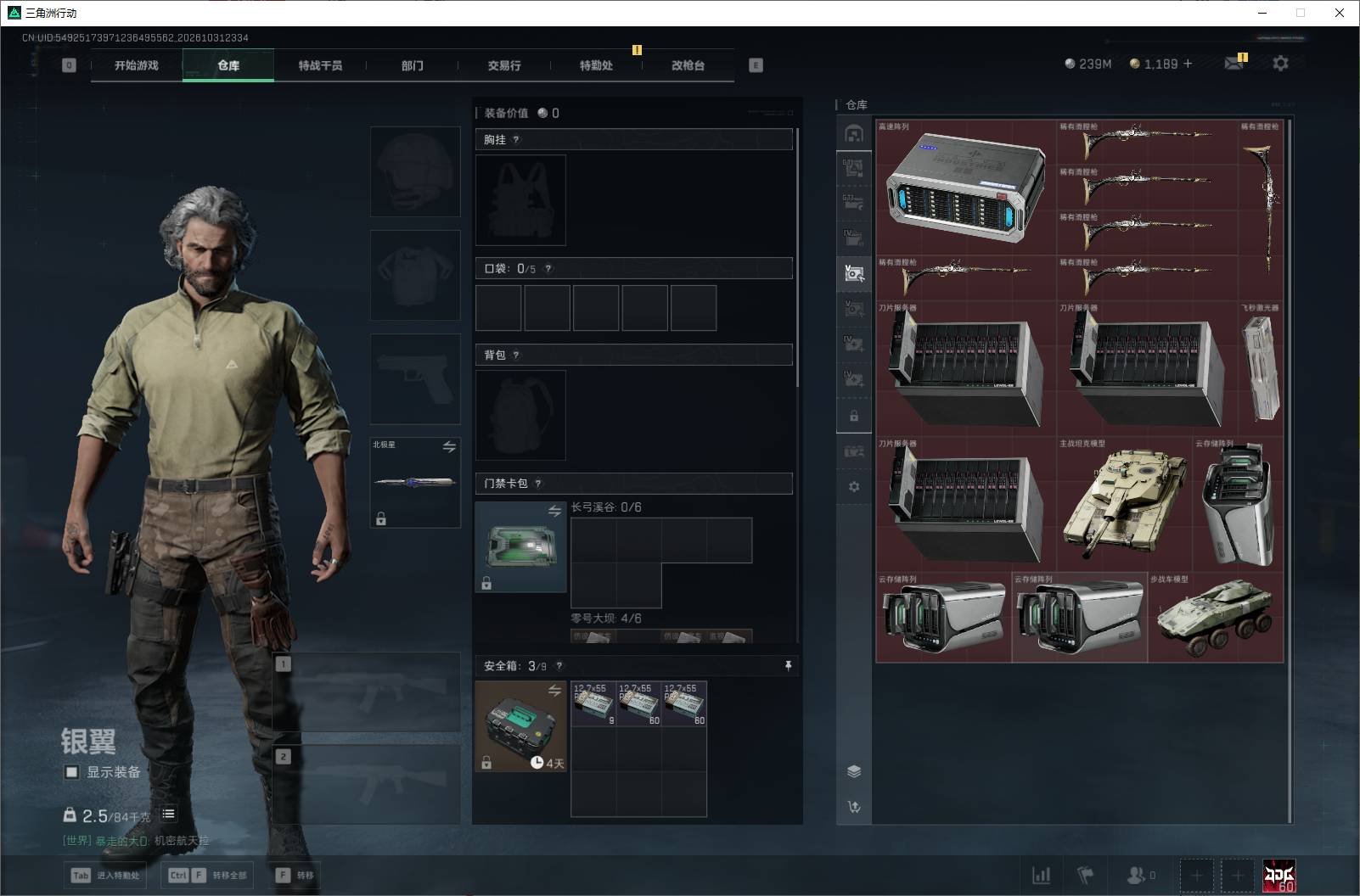Click the help icon beside 口袋 0/5

point(548,269)
